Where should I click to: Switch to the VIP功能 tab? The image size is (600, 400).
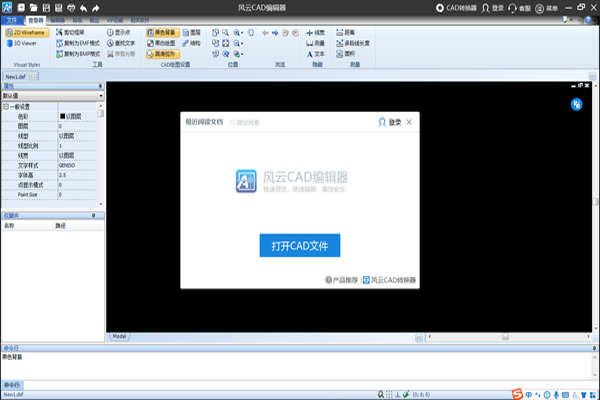point(114,20)
